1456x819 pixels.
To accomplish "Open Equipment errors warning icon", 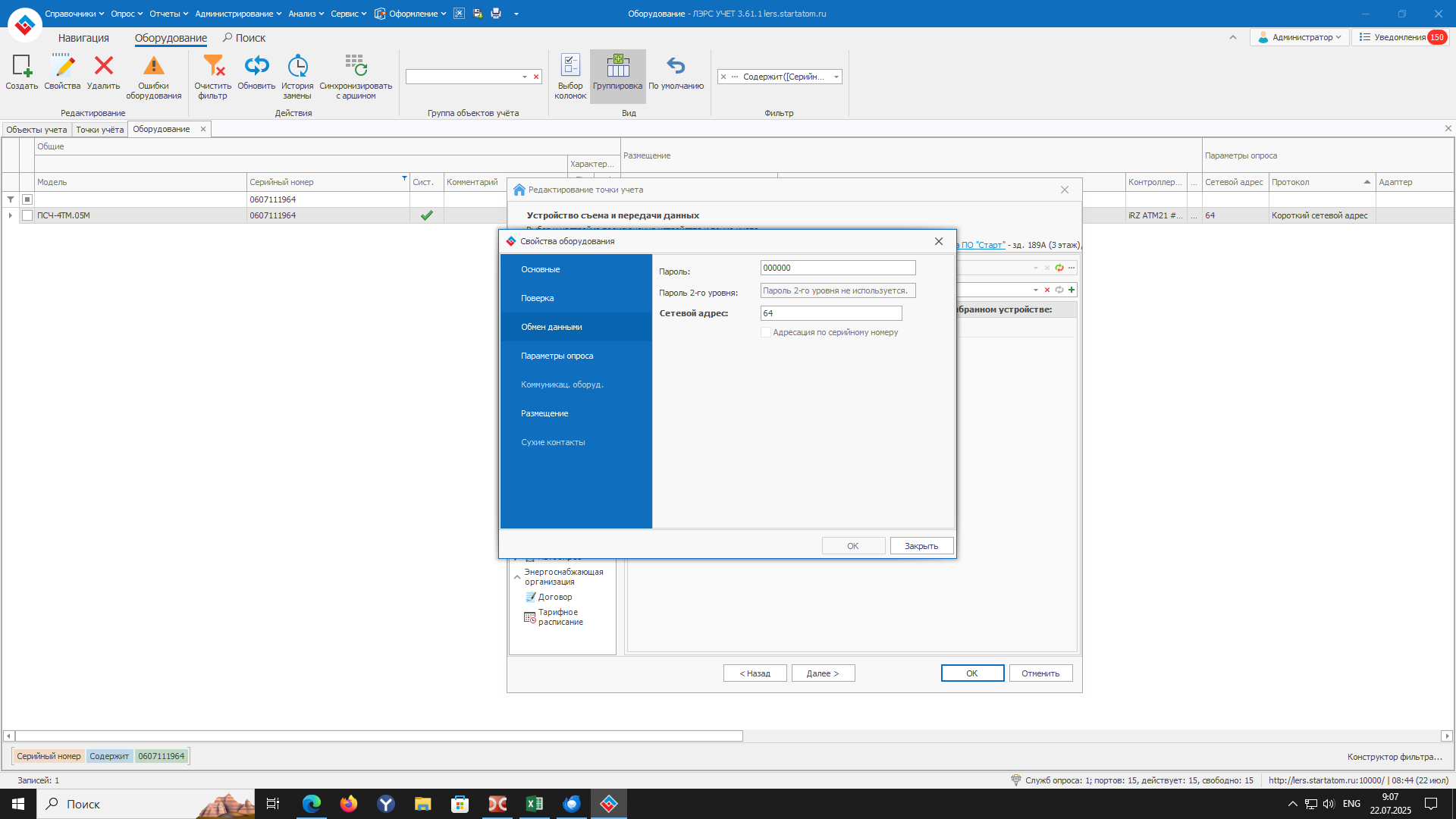I will pyautogui.click(x=153, y=67).
